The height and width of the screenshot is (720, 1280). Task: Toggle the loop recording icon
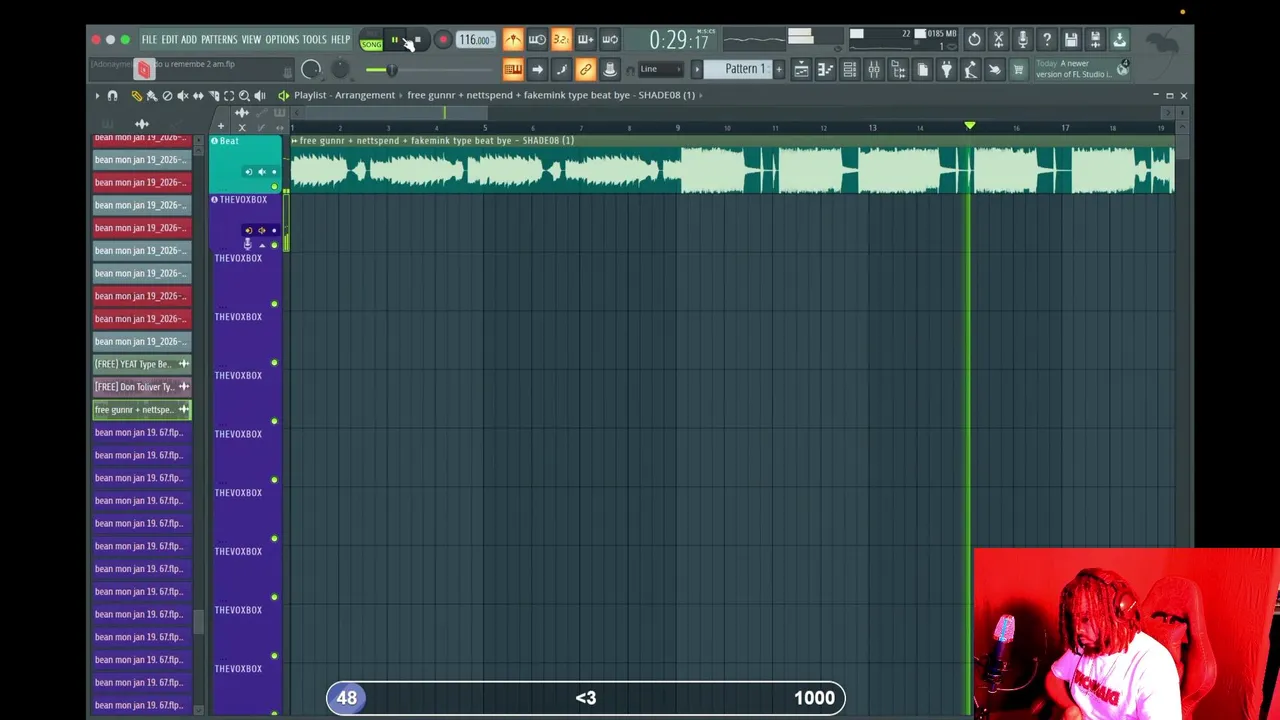pyautogui.click(x=609, y=40)
